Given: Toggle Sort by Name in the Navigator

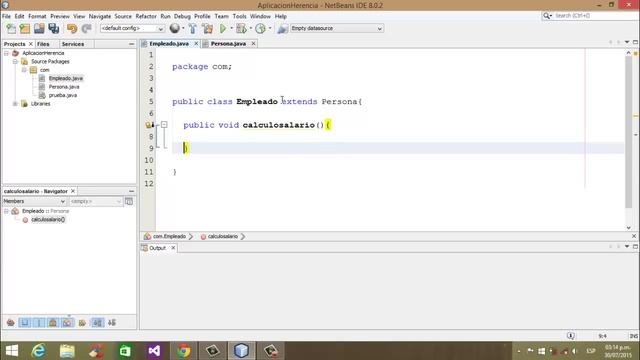Looking at the screenshot, I should tap(97, 323).
